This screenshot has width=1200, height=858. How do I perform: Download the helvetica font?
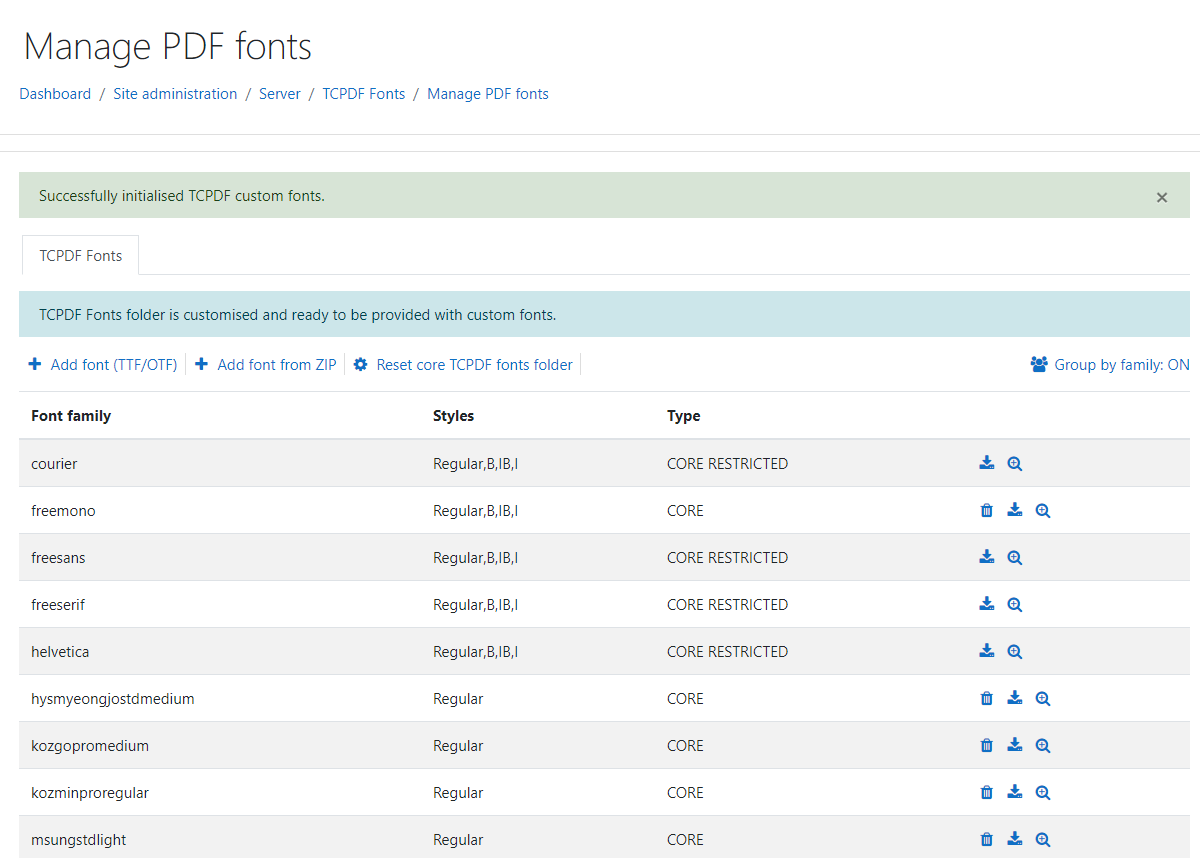[x=987, y=651]
